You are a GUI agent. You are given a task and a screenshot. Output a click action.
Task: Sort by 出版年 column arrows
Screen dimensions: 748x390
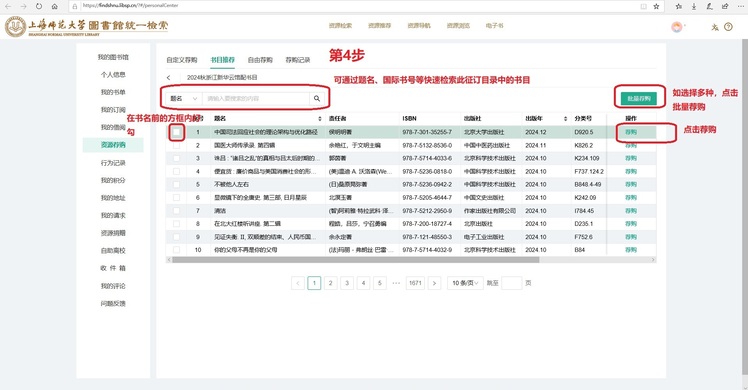(565, 118)
